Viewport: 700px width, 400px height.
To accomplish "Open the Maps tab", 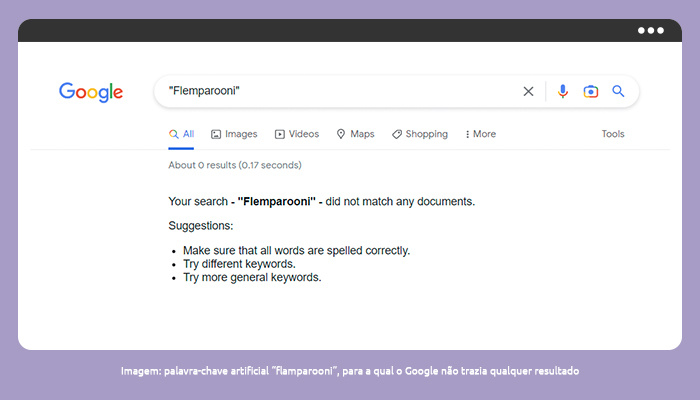I will (x=355, y=134).
